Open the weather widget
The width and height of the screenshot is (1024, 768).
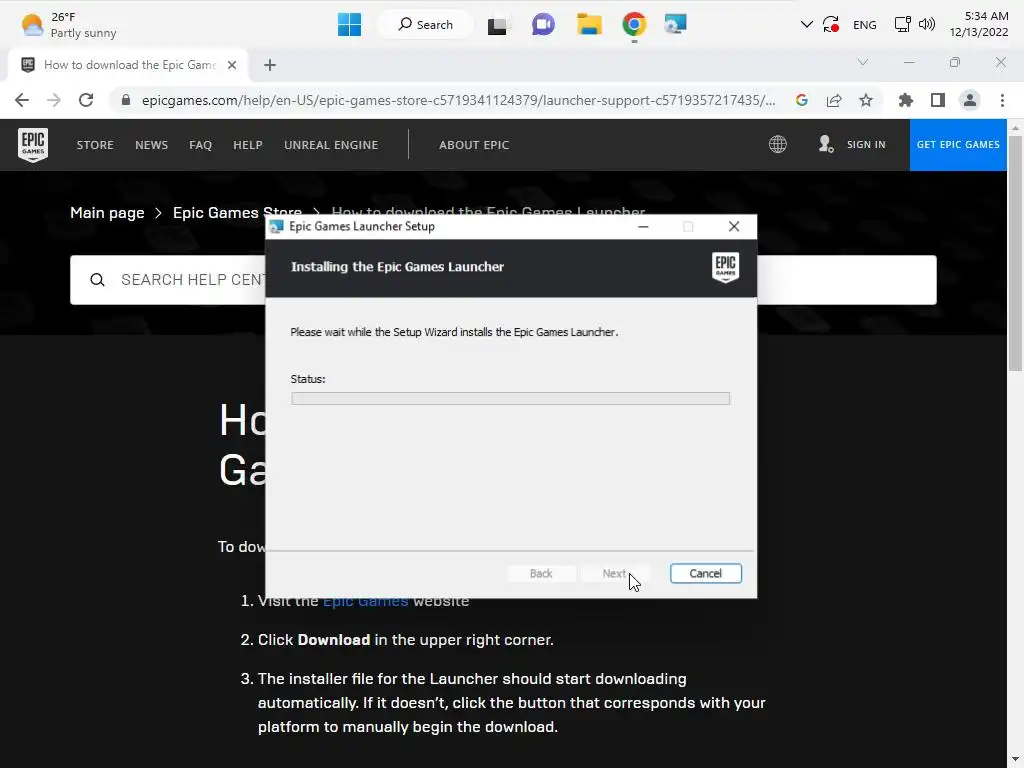[69, 25]
